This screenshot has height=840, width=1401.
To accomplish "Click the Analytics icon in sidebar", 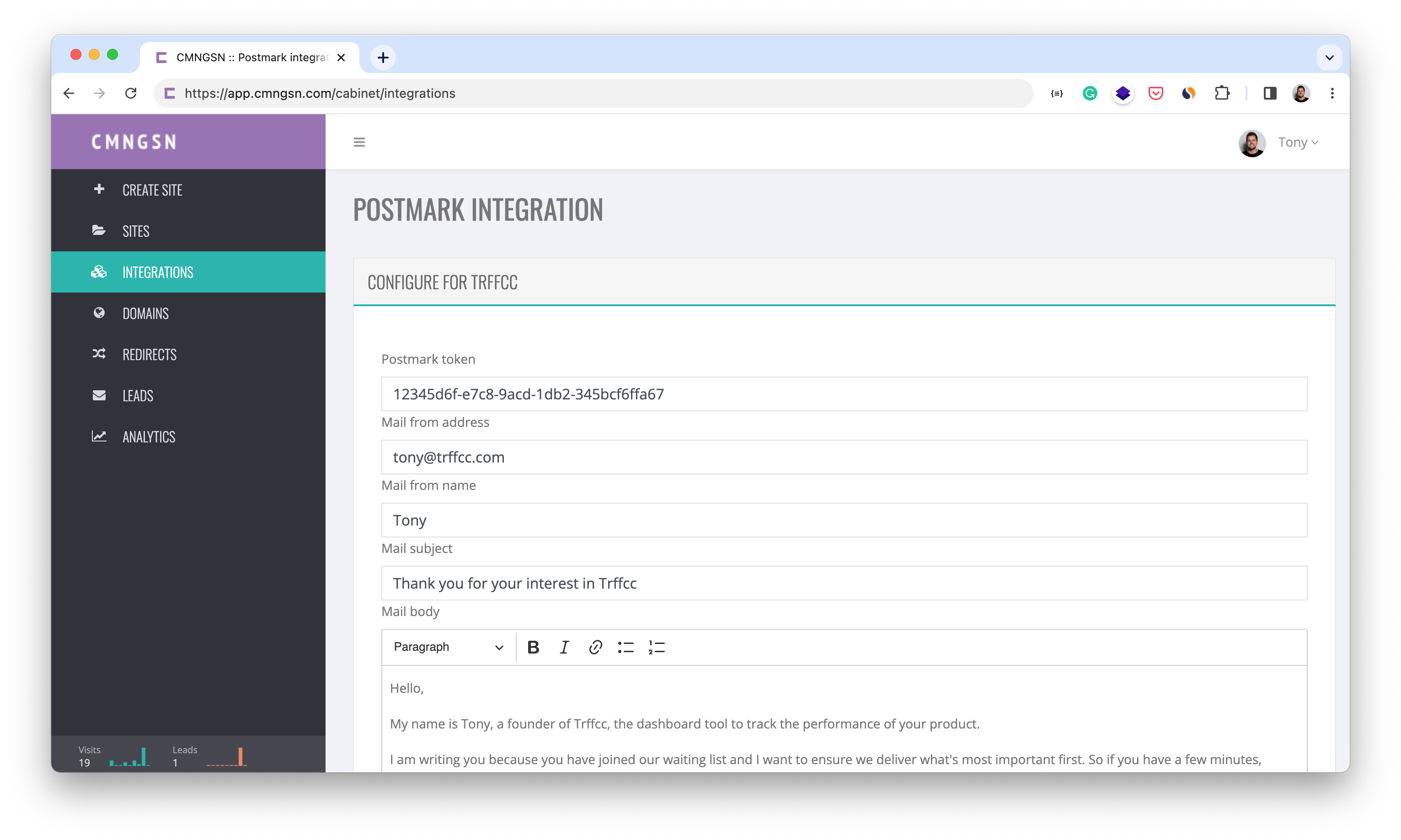I will coord(99,436).
